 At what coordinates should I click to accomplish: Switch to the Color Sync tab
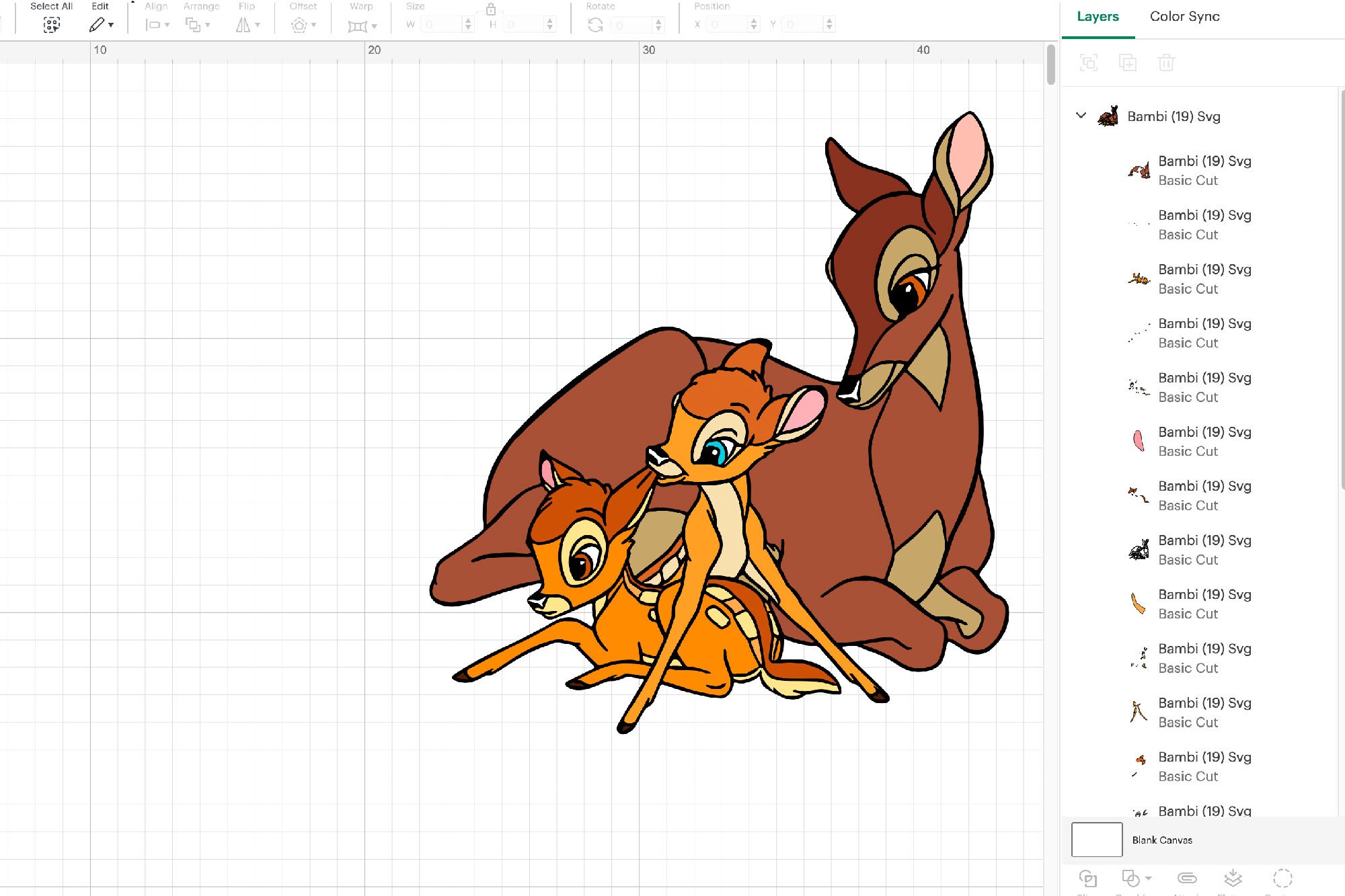tap(1184, 16)
